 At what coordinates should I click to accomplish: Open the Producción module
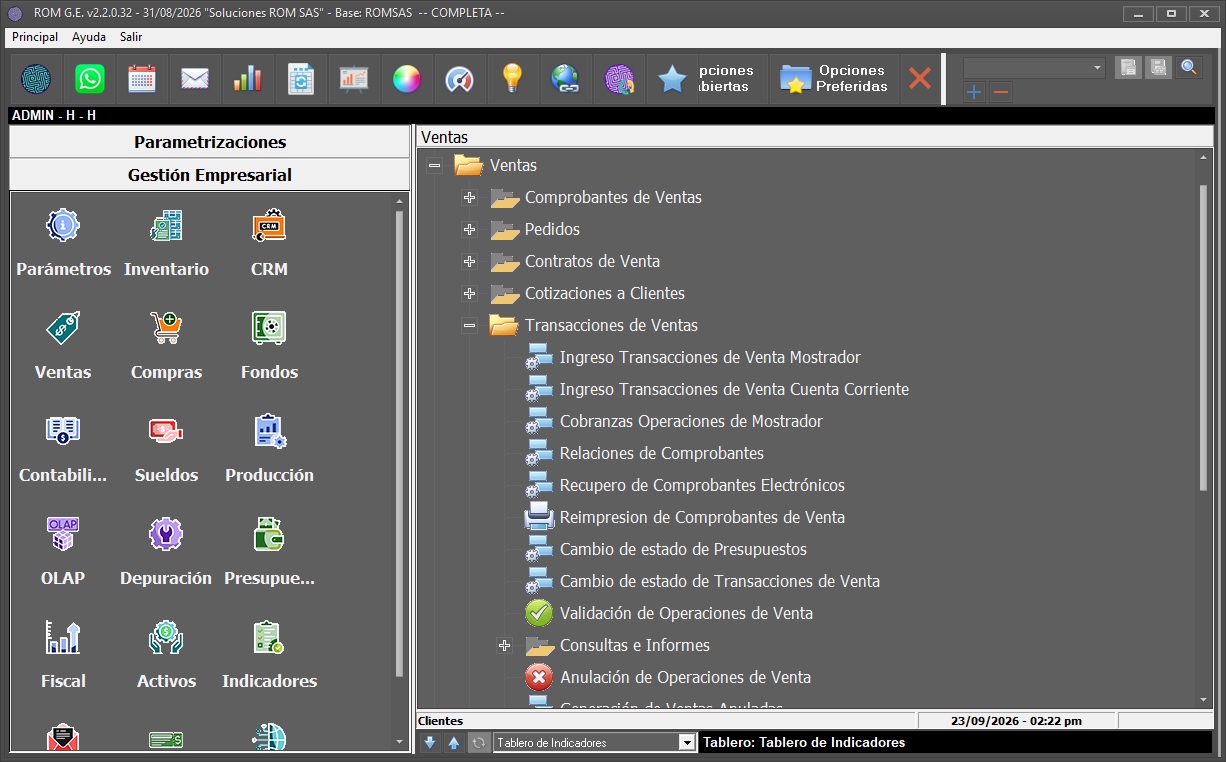pos(269,449)
